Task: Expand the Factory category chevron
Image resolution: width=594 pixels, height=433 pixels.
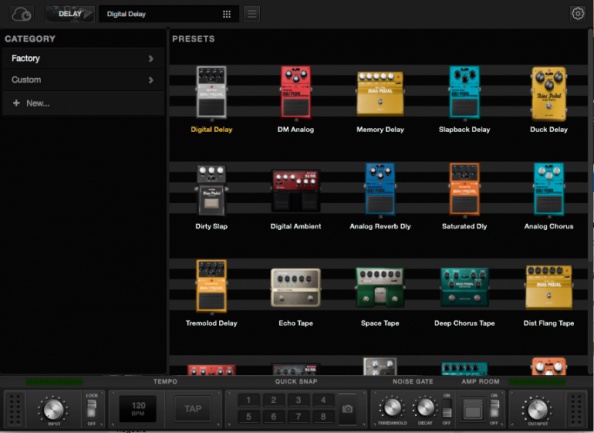Action: pyautogui.click(x=151, y=59)
